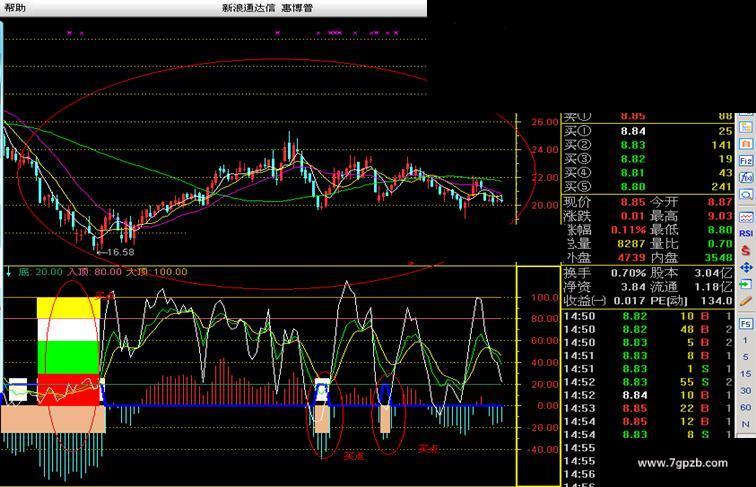Click the window title 新浪通达信 惠博普
Image resolution: width=756 pixels, height=487 pixels.
pyautogui.click(x=267, y=8)
